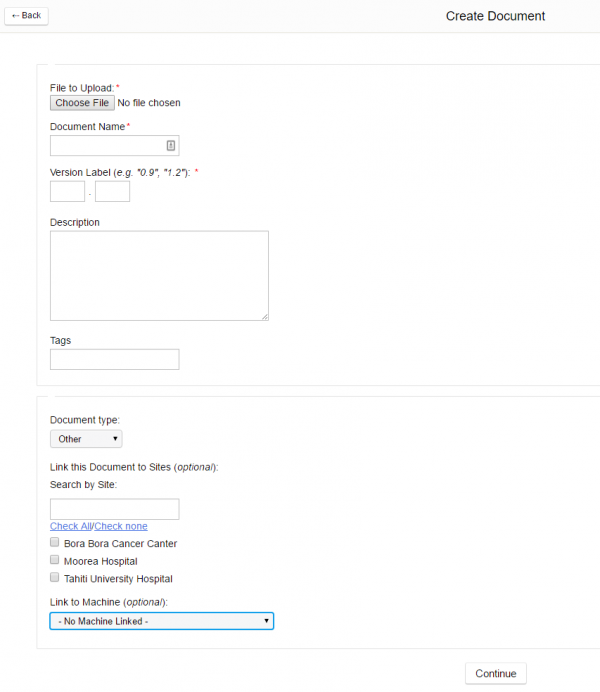Image resolution: width=600 pixels, height=692 pixels.
Task: Click the Document type dropdown arrow
Action: click(115, 439)
